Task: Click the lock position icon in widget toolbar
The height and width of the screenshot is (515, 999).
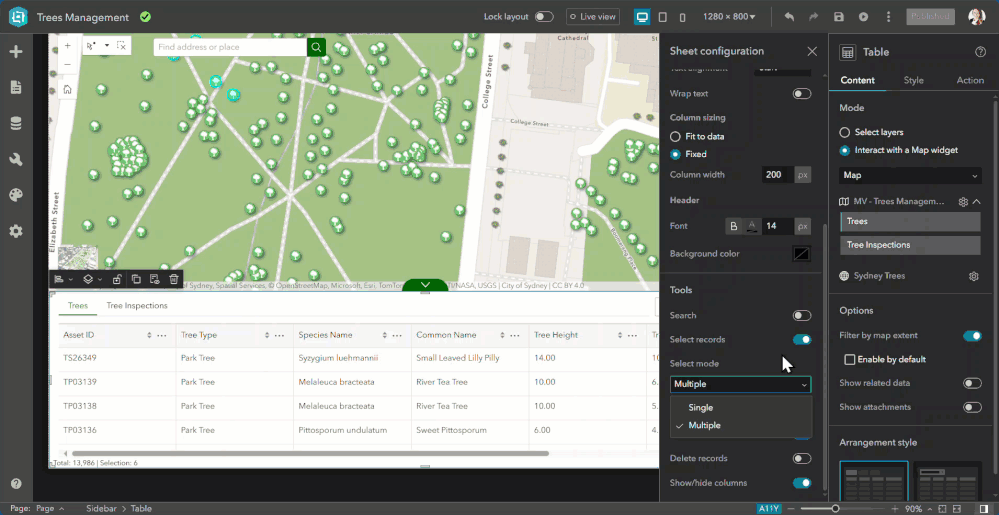Action: tap(117, 279)
